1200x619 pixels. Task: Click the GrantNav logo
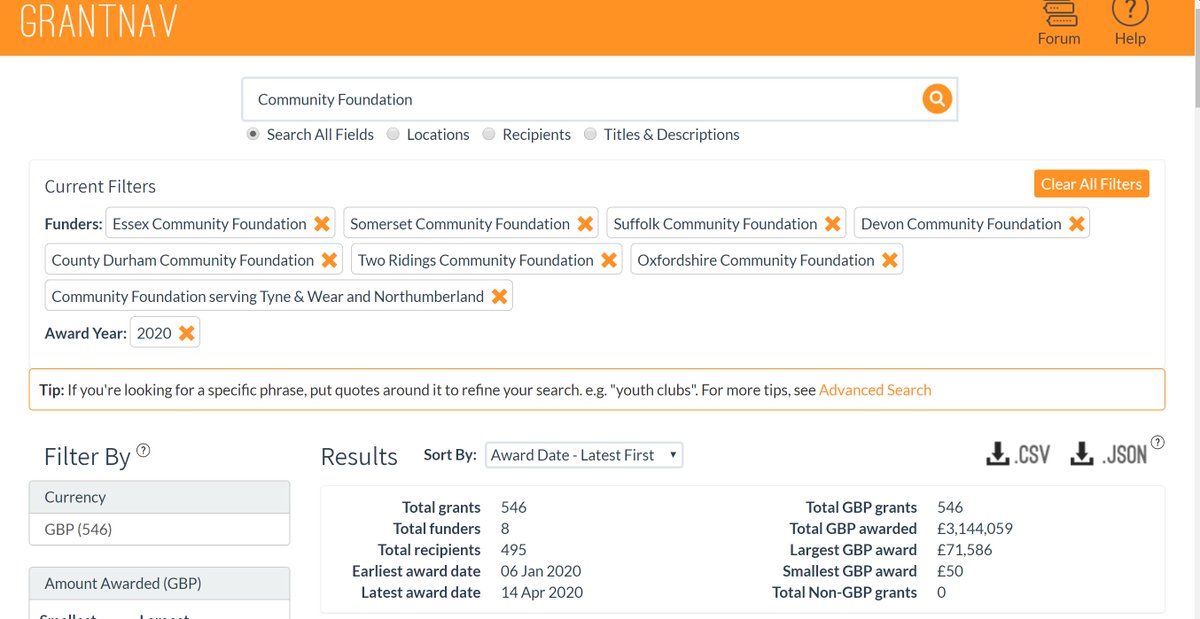pos(97,22)
